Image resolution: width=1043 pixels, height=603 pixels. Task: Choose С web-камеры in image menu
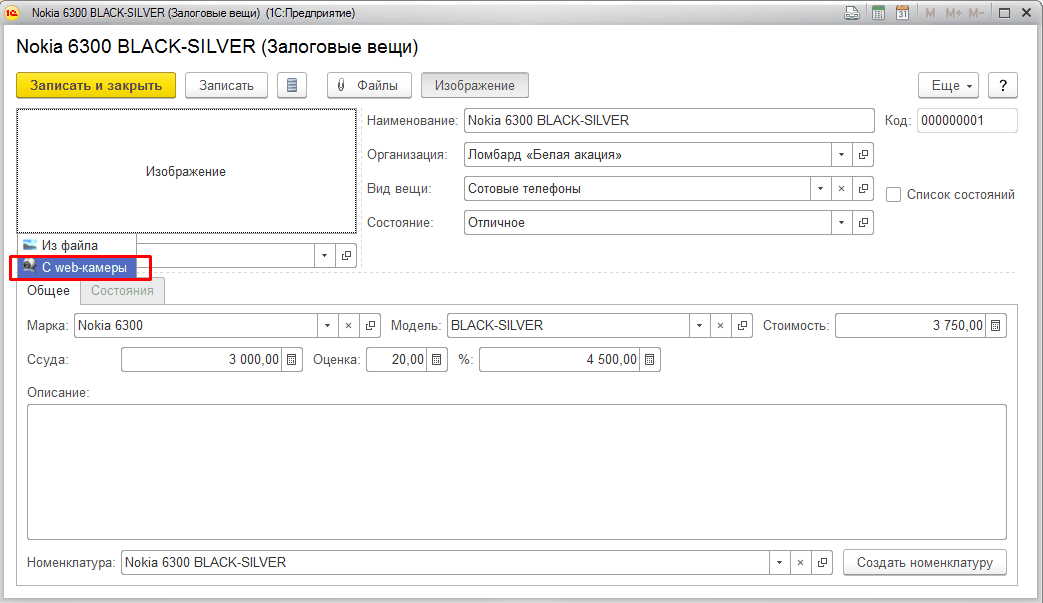76,267
